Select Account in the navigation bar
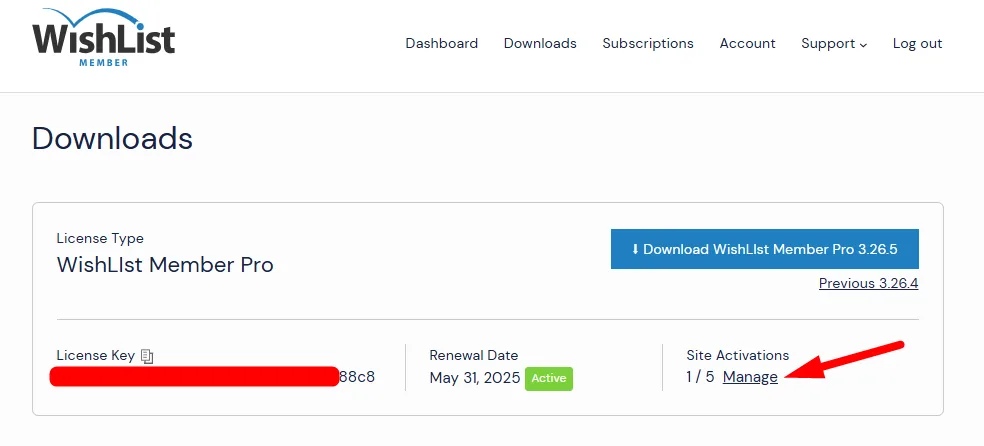 747,43
